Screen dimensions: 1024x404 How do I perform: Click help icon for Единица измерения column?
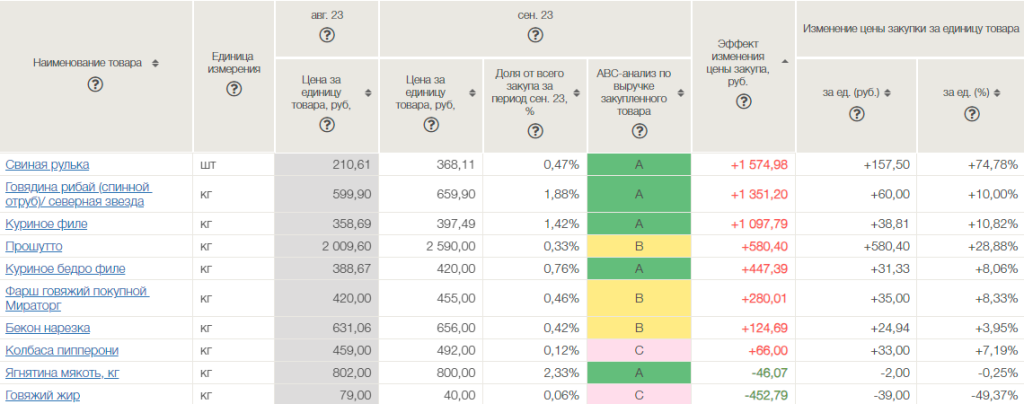(x=234, y=89)
